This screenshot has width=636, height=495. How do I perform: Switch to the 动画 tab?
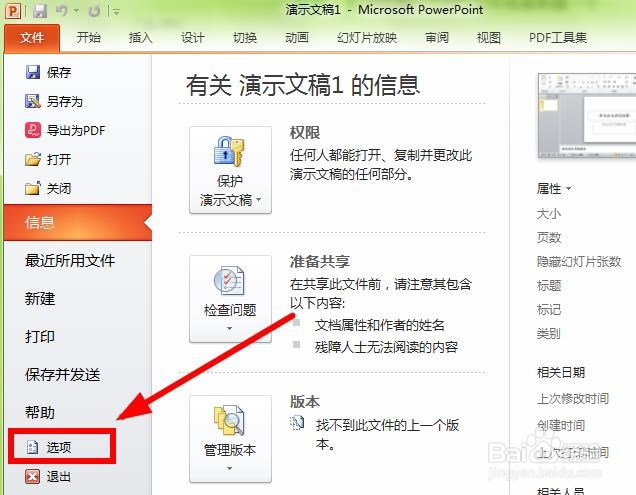click(x=297, y=38)
